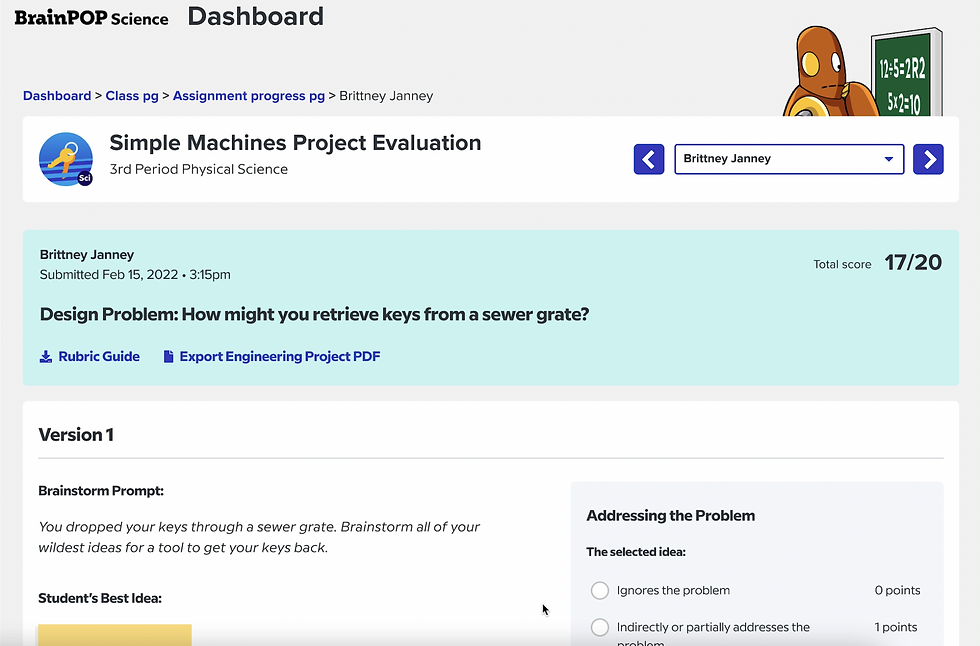The height and width of the screenshot is (646, 980).
Task: Click the Rubric Guide download icon
Action: [46, 357]
